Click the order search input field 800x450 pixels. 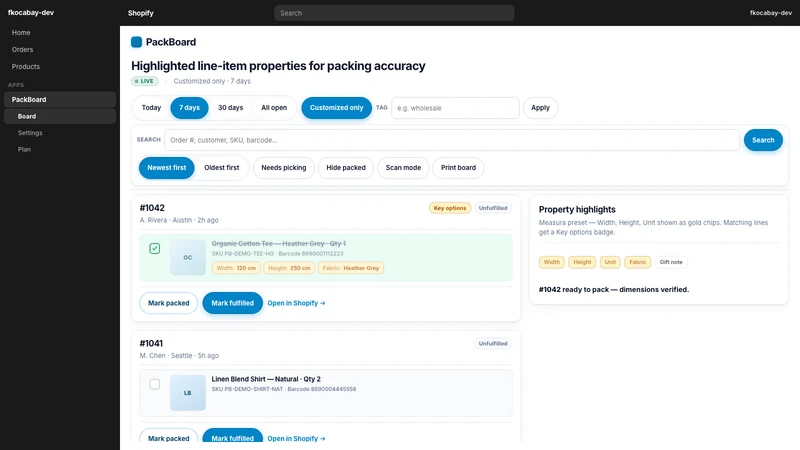tap(452, 140)
